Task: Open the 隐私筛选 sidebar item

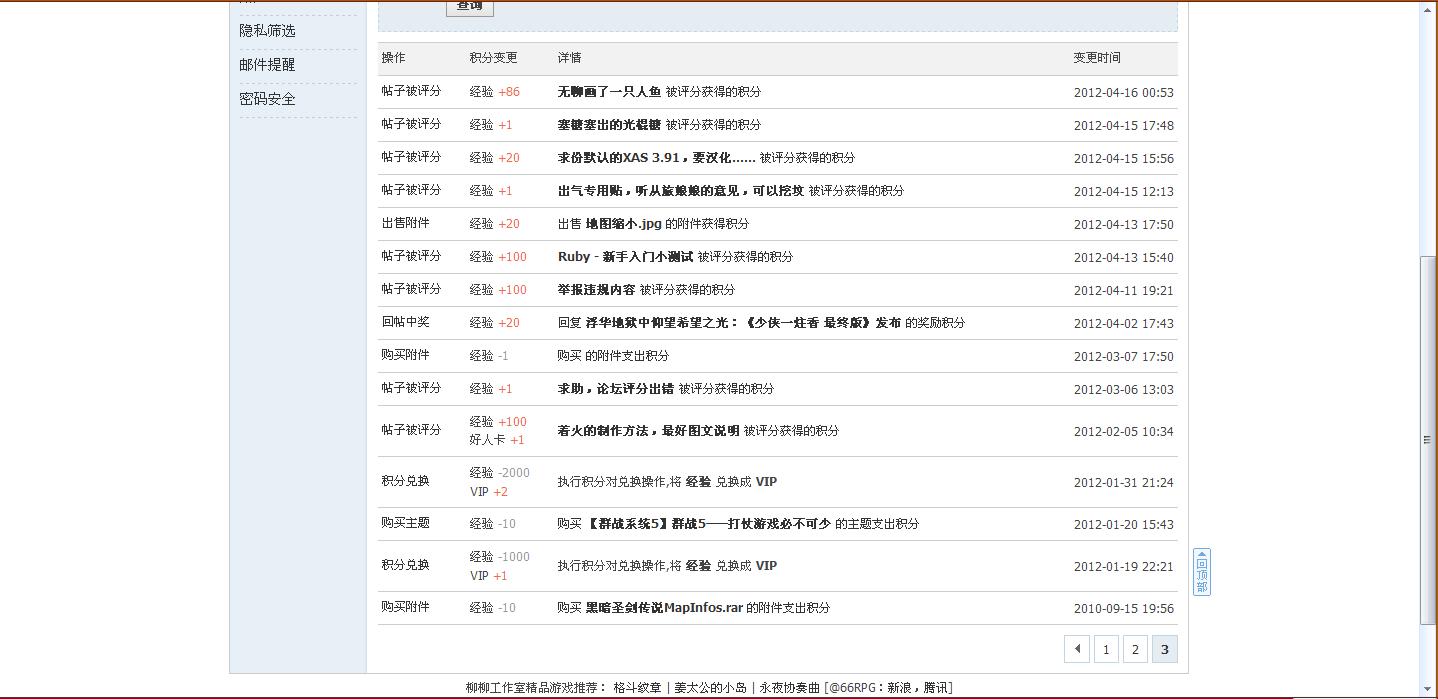Action: 267,31
